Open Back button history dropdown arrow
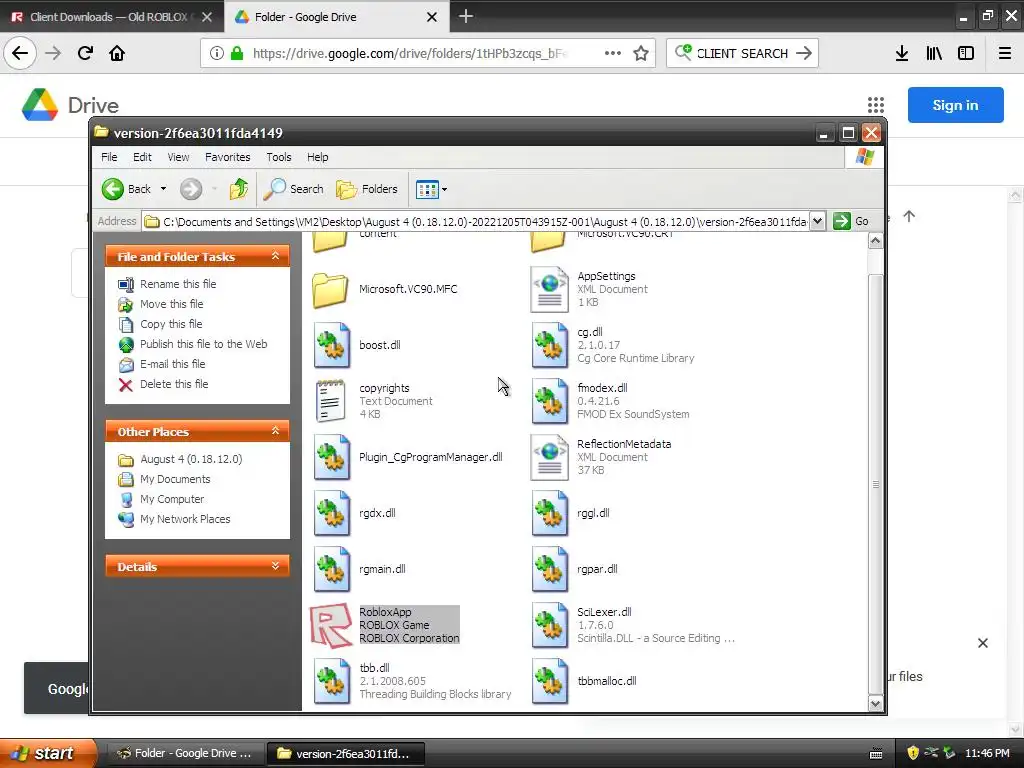Image resolution: width=1024 pixels, height=768 pixels. click(x=163, y=189)
